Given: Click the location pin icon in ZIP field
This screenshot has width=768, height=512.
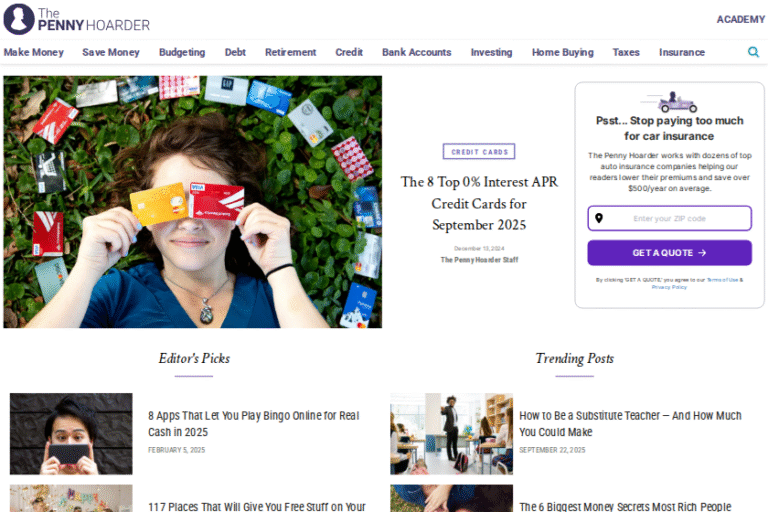Looking at the screenshot, I should tap(599, 218).
